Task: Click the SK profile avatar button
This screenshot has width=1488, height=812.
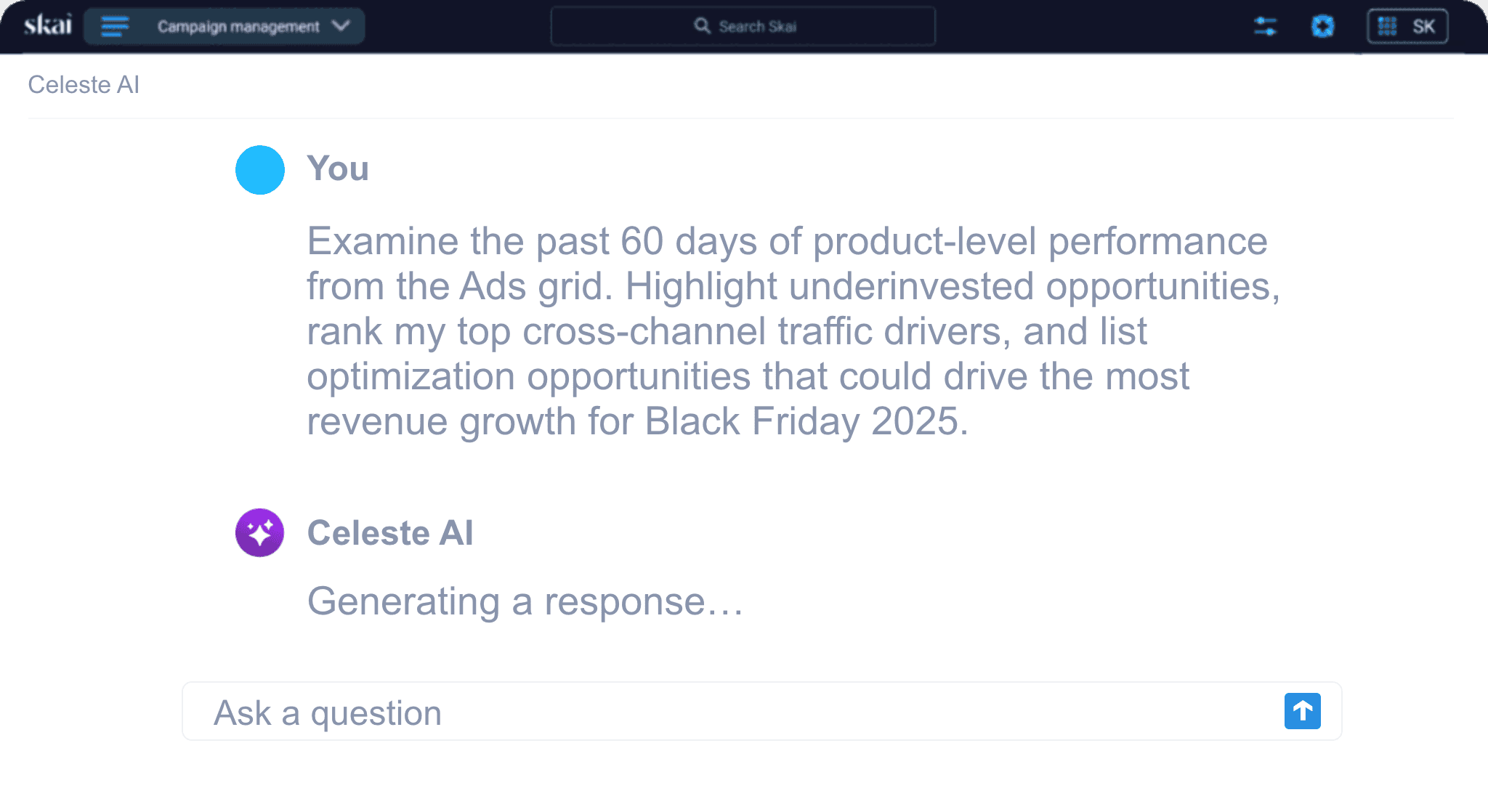Action: tap(1424, 26)
